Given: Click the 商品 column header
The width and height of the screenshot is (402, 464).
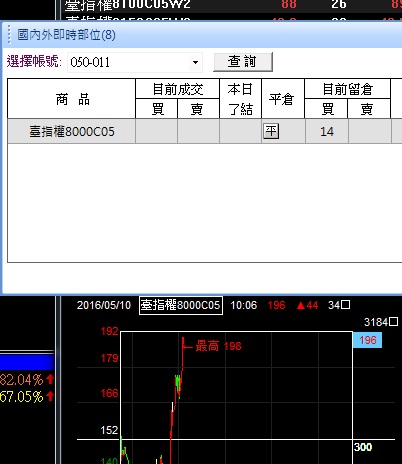Looking at the screenshot, I should 72,99.
